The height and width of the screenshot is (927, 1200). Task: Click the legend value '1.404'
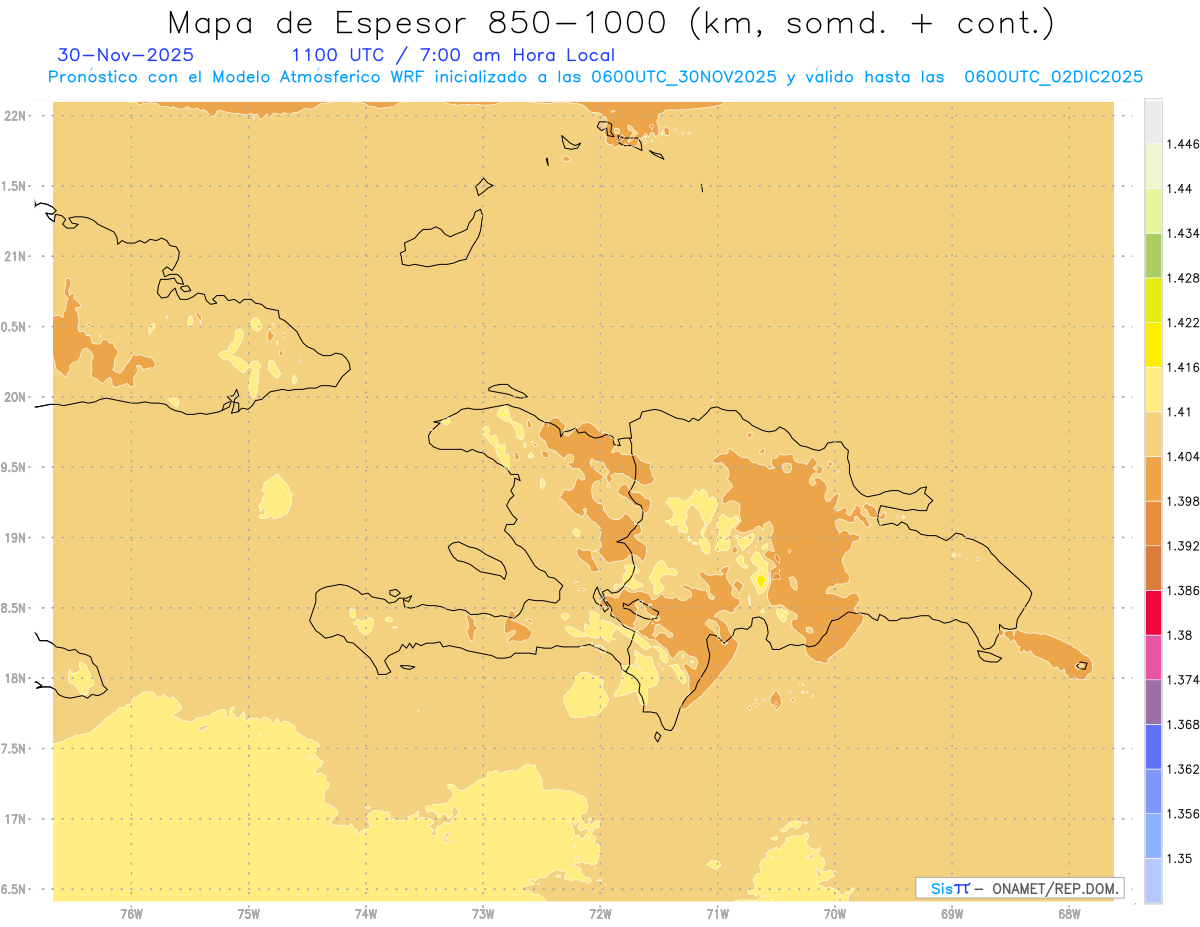pyautogui.click(x=1183, y=456)
